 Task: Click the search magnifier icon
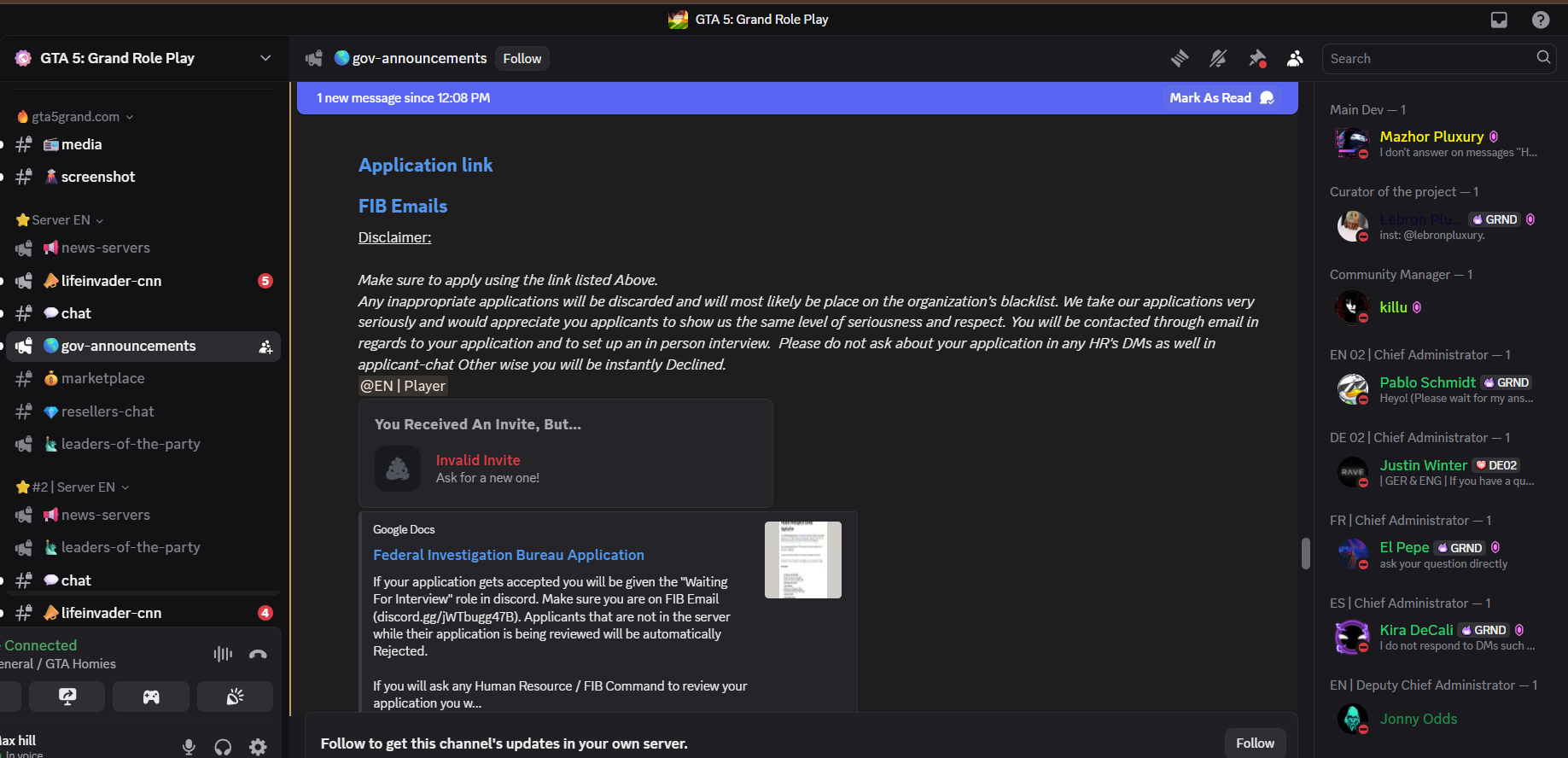1543,57
